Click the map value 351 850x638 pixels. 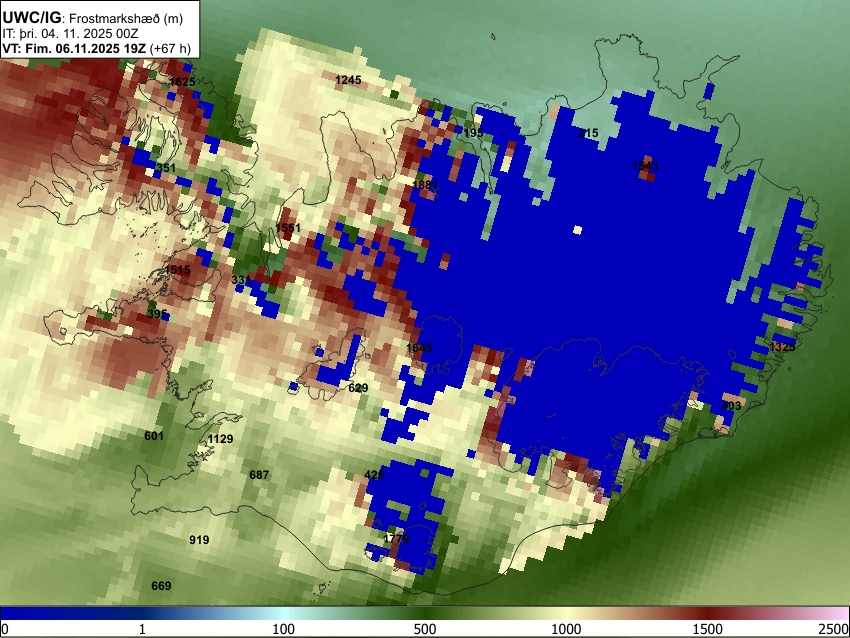click(166, 168)
